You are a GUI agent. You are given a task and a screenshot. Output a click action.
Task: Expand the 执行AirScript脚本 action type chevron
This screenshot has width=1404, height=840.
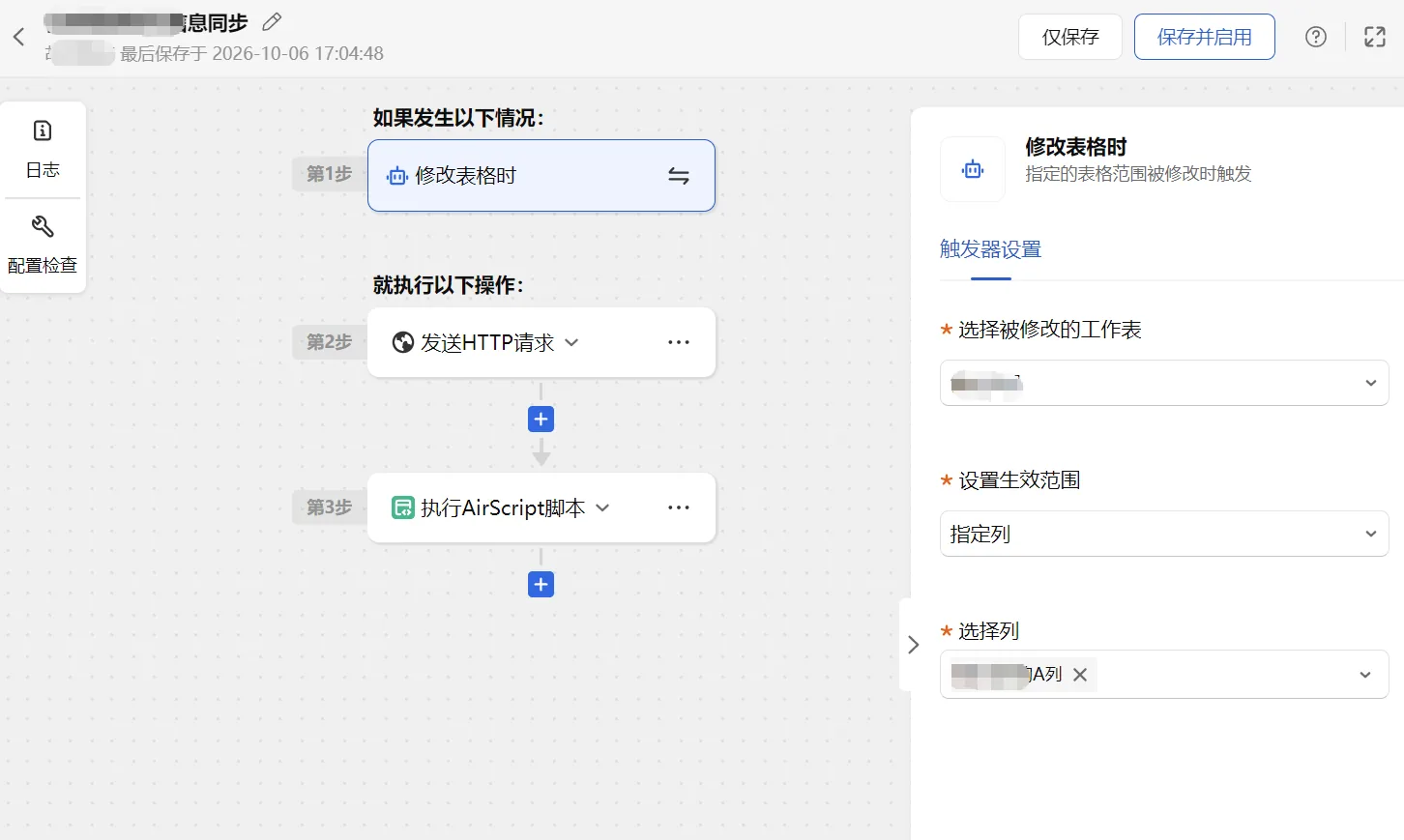click(x=602, y=507)
